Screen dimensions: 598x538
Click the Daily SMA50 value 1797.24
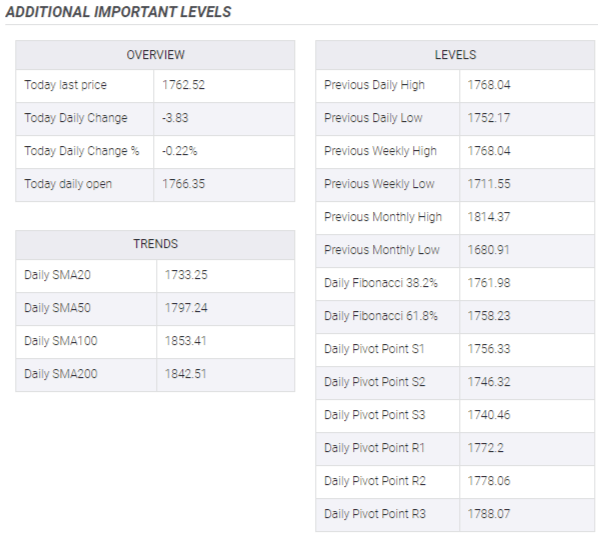click(x=186, y=308)
